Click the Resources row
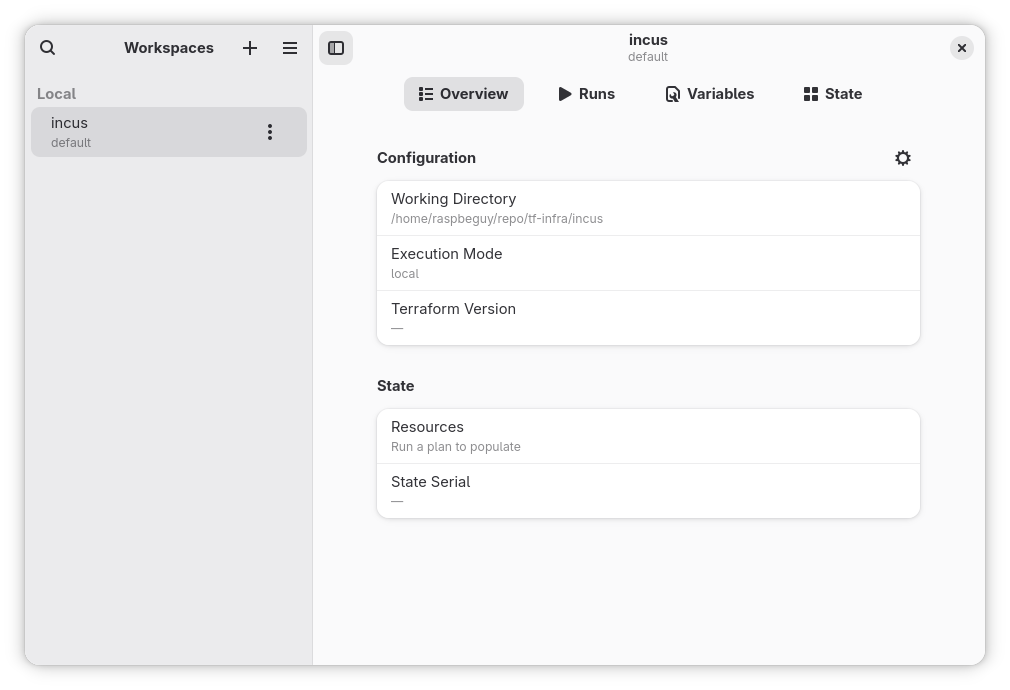This screenshot has width=1010, height=690. 648,436
